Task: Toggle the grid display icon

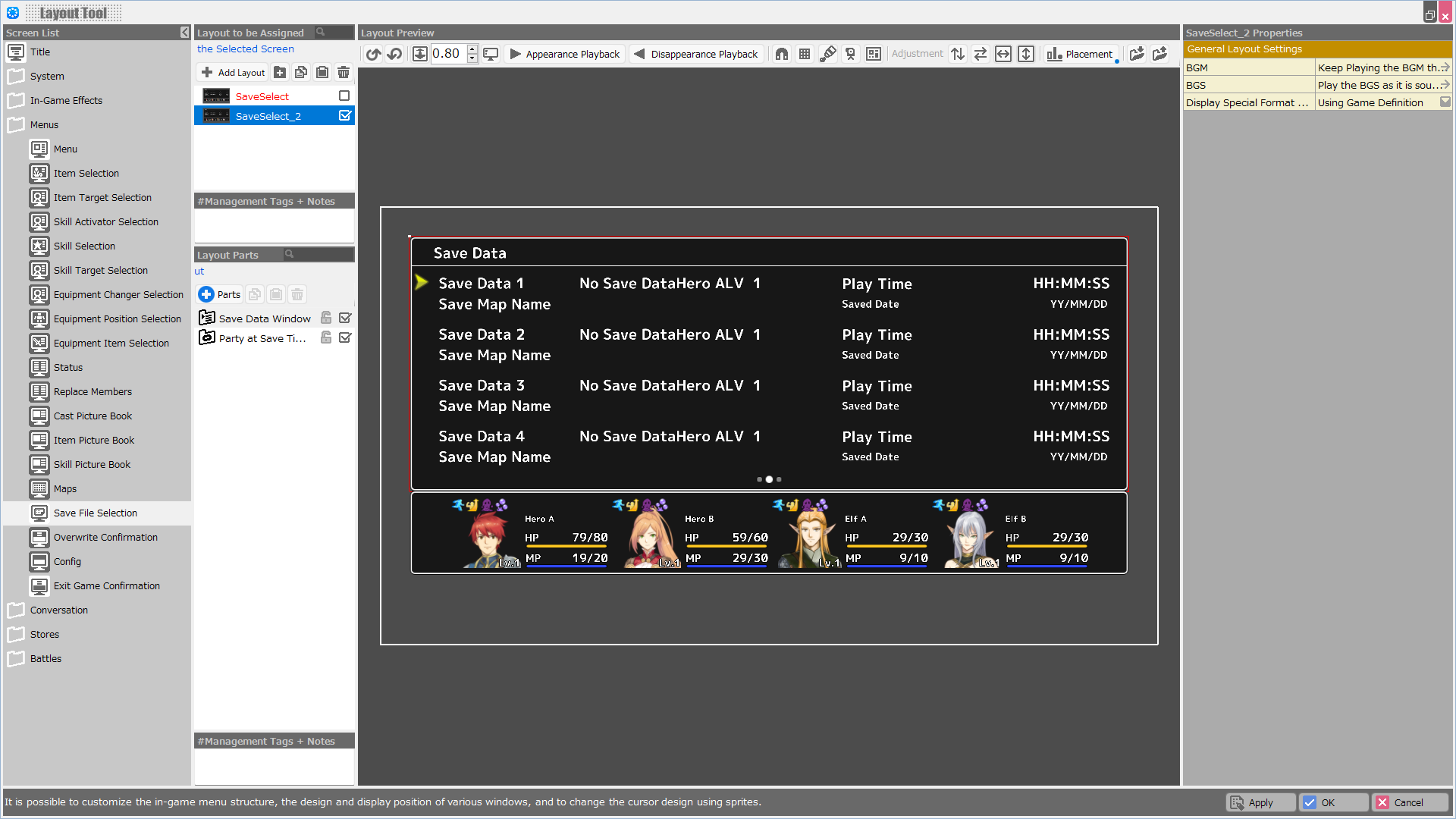Action: (x=805, y=54)
